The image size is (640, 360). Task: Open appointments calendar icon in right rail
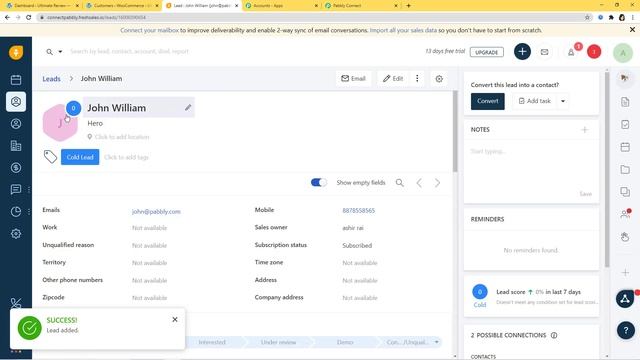click(x=625, y=147)
